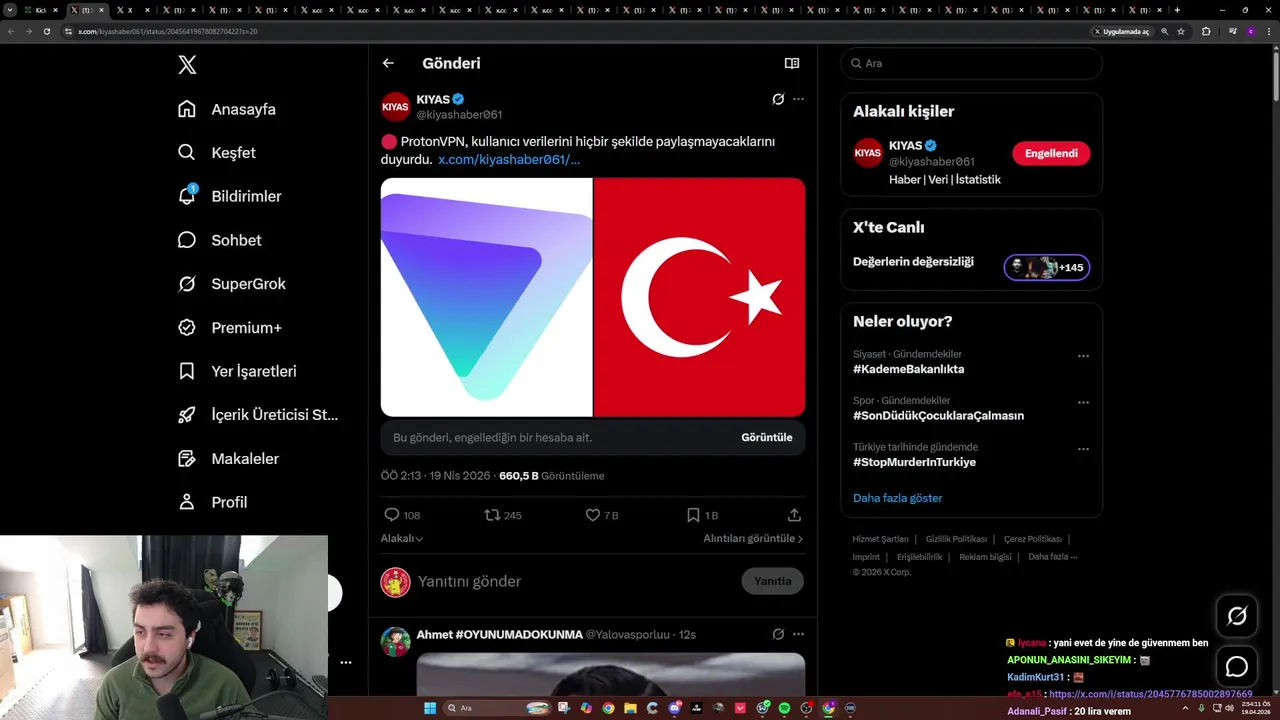The image size is (1280, 720).
Task: Open Çerez Politikası footer link
Action: (1033, 539)
